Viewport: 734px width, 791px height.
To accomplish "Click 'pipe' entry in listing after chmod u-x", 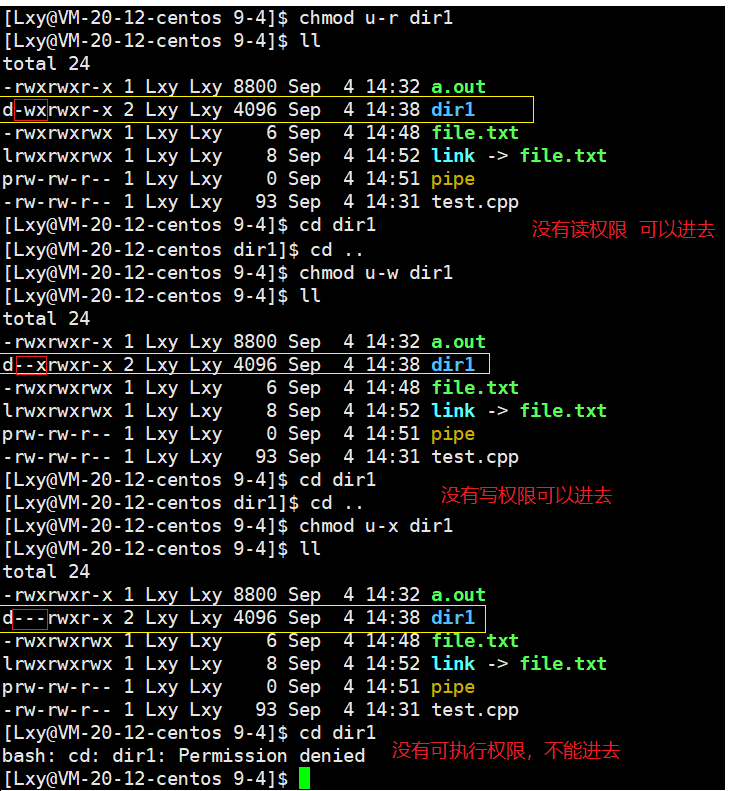I will (453, 688).
